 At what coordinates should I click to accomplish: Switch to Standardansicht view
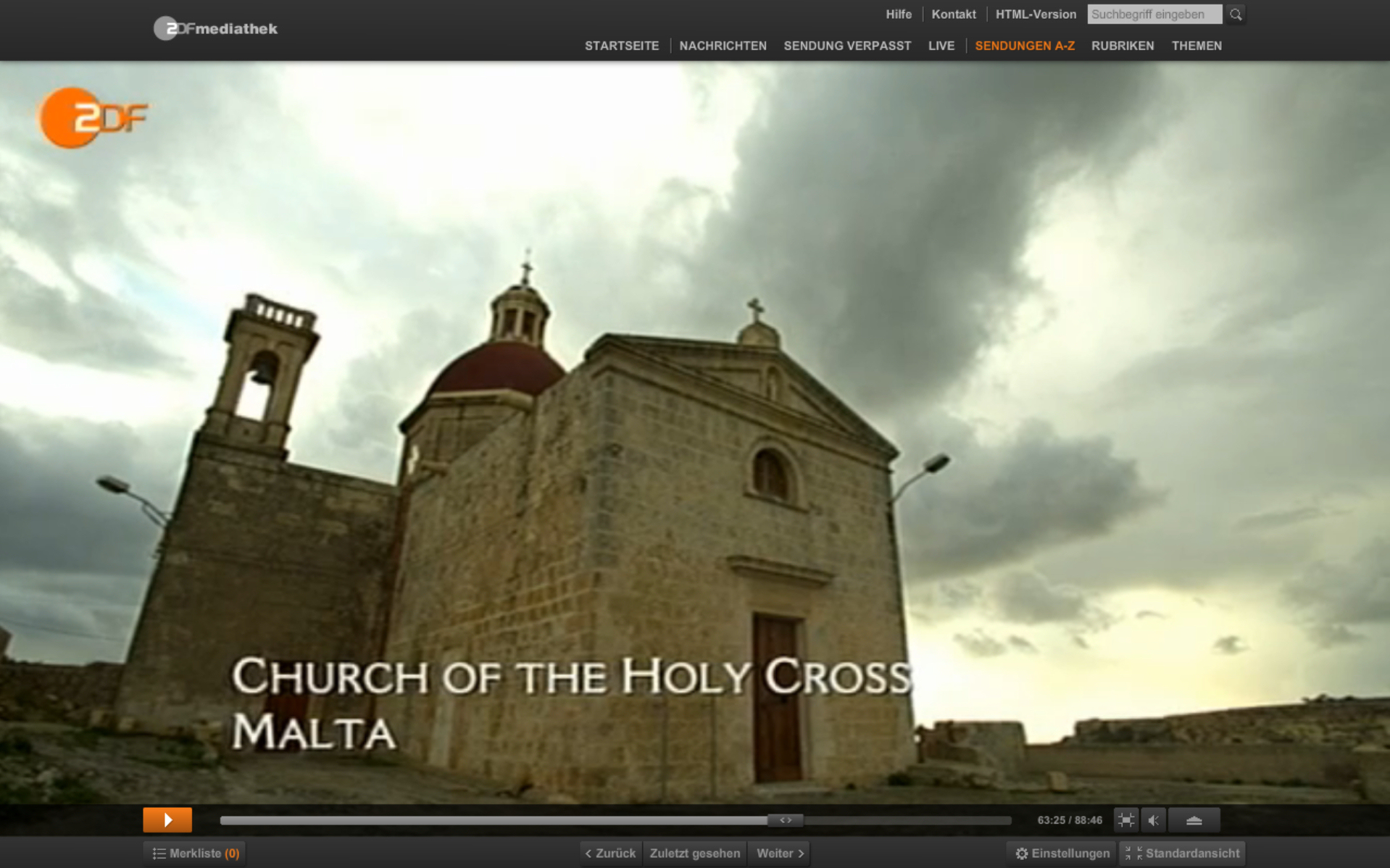click(x=1183, y=854)
